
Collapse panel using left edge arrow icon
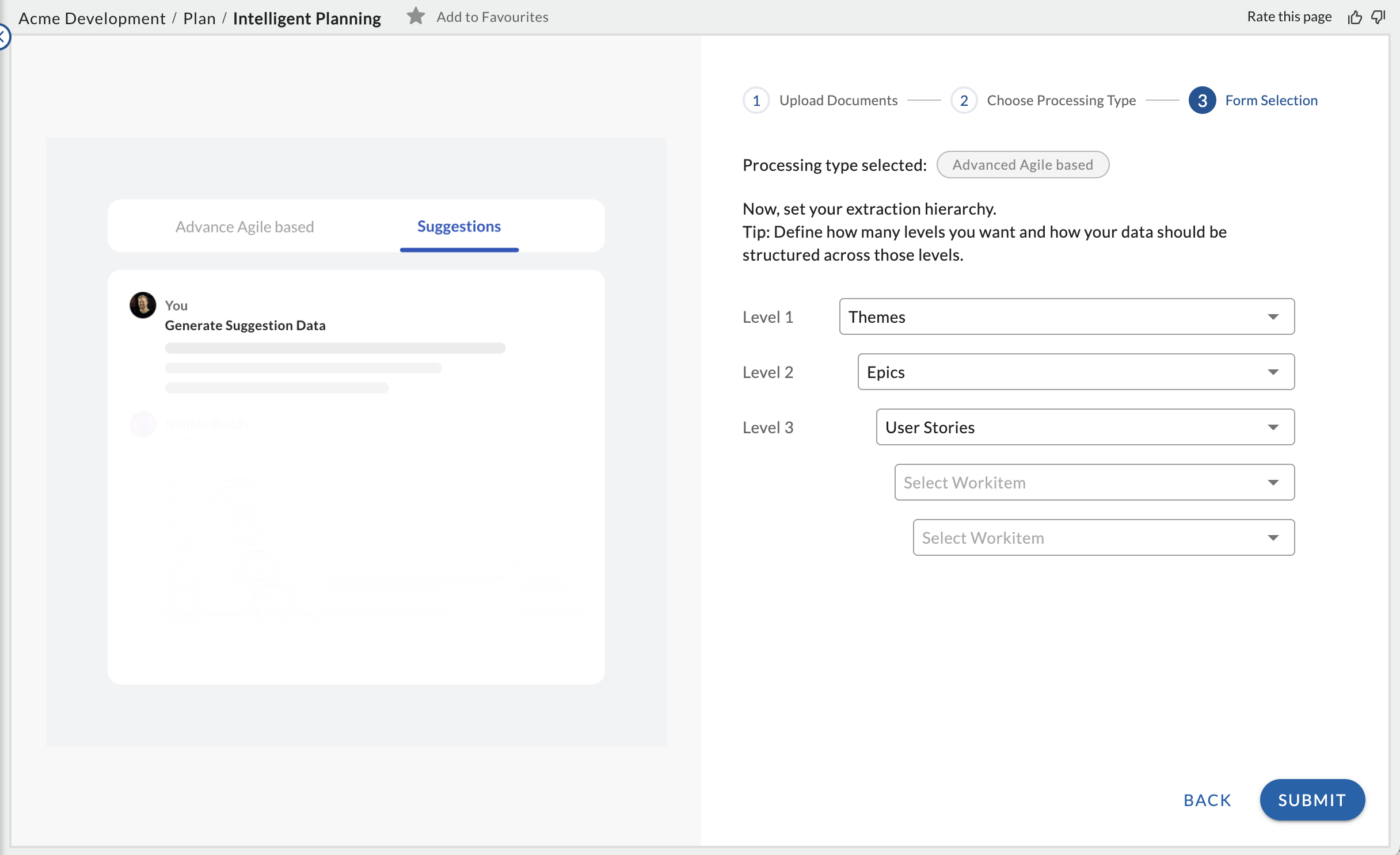[3, 37]
